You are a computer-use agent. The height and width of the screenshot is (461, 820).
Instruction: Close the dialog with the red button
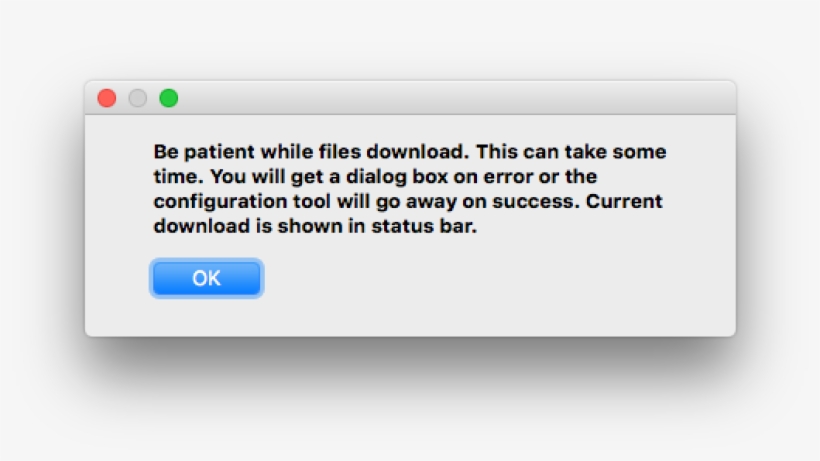tap(106, 98)
